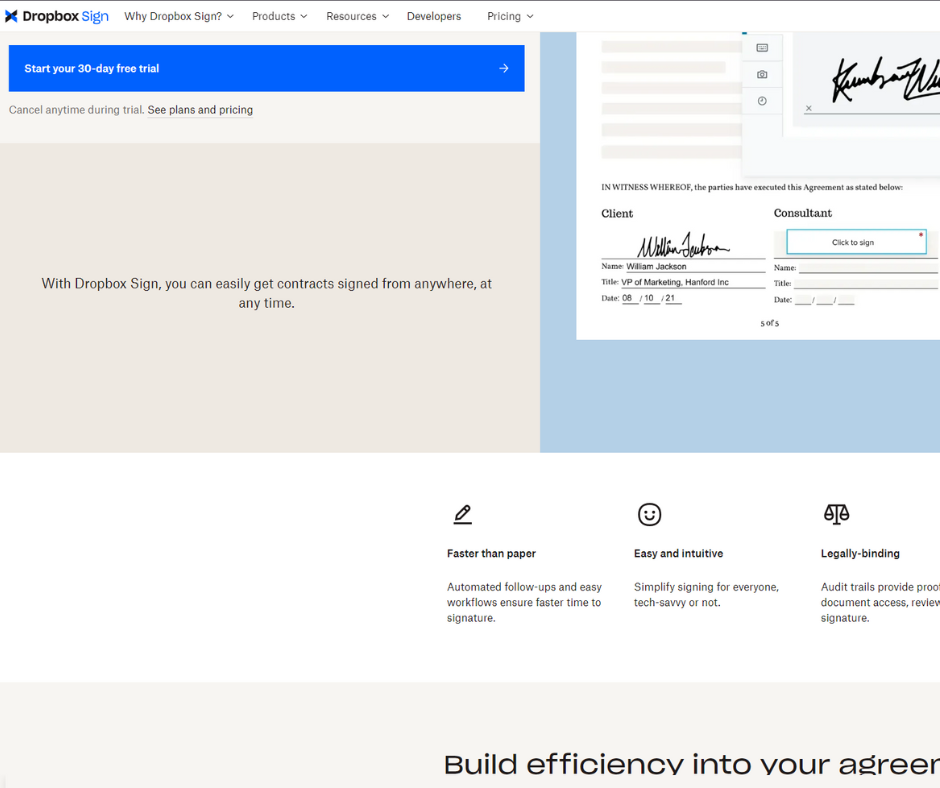
Task: Expand the Resources chevron arrow
Action: pyautogui.click(x=385, y=17)
